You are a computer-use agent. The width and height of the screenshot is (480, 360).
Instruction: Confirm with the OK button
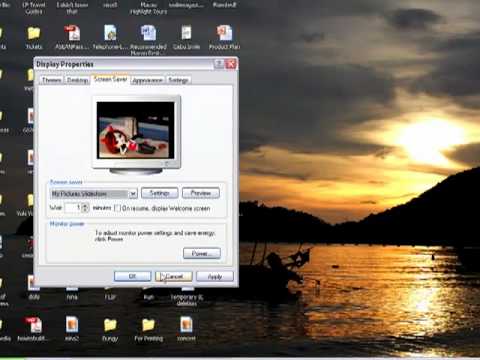coord(132,276)
